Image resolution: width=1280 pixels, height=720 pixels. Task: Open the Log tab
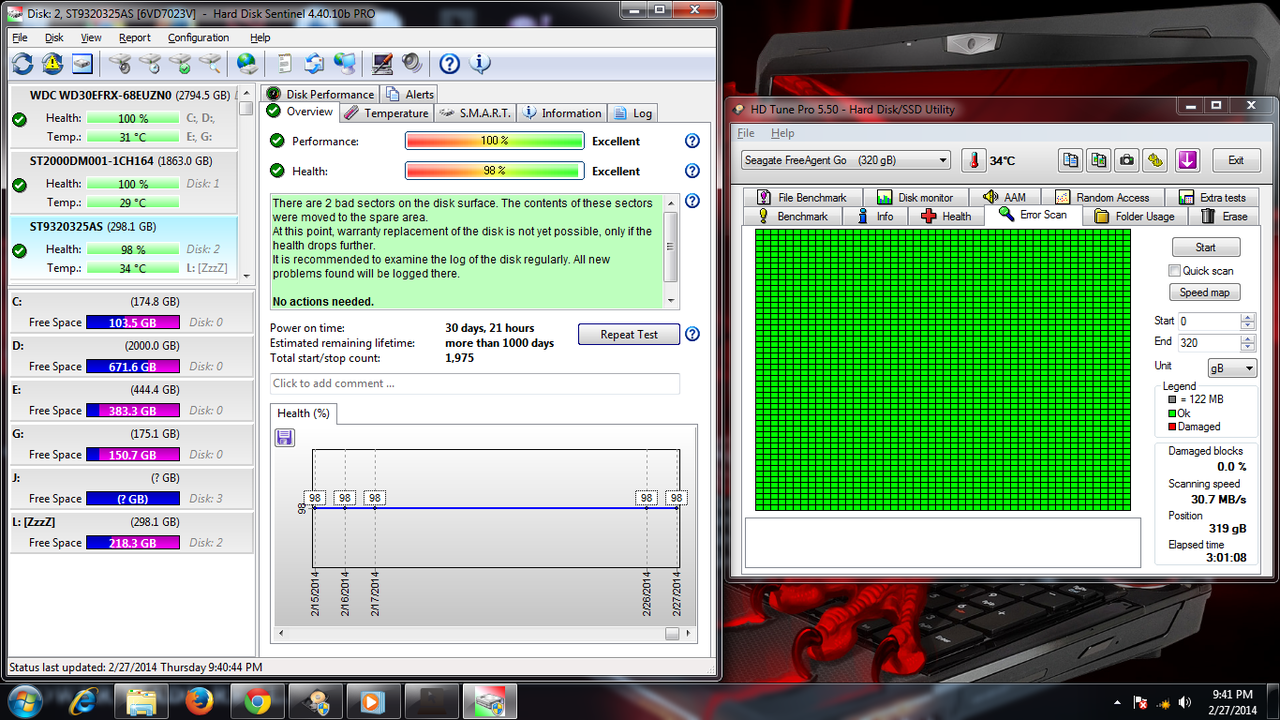click(632, 113)
